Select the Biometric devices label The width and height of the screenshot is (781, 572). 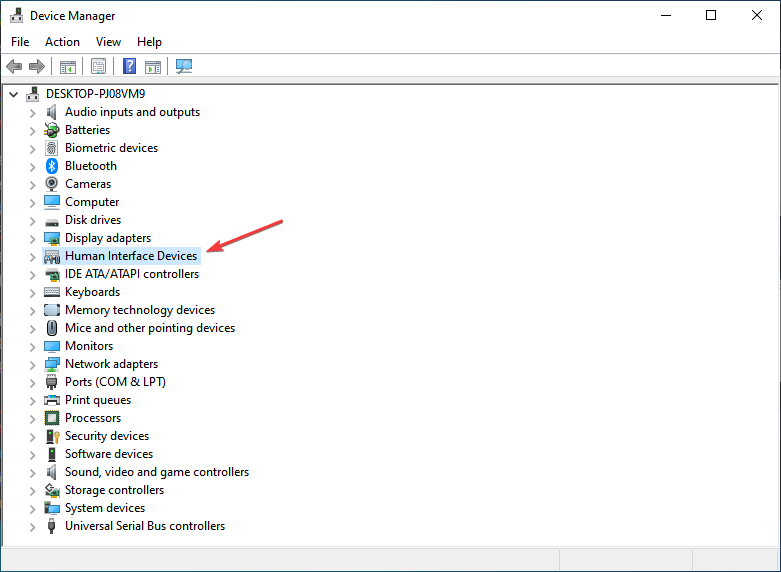coord(111,148)
